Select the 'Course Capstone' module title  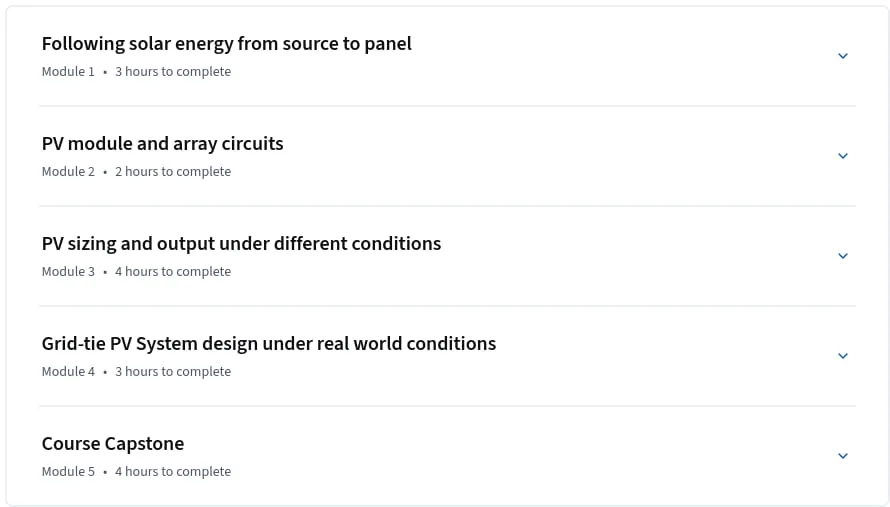point(113,443)
